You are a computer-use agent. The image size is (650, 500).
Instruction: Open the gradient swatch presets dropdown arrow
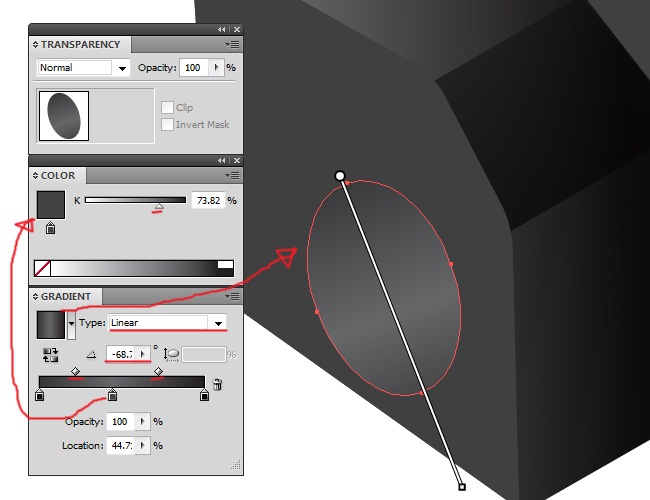[71, 325]
